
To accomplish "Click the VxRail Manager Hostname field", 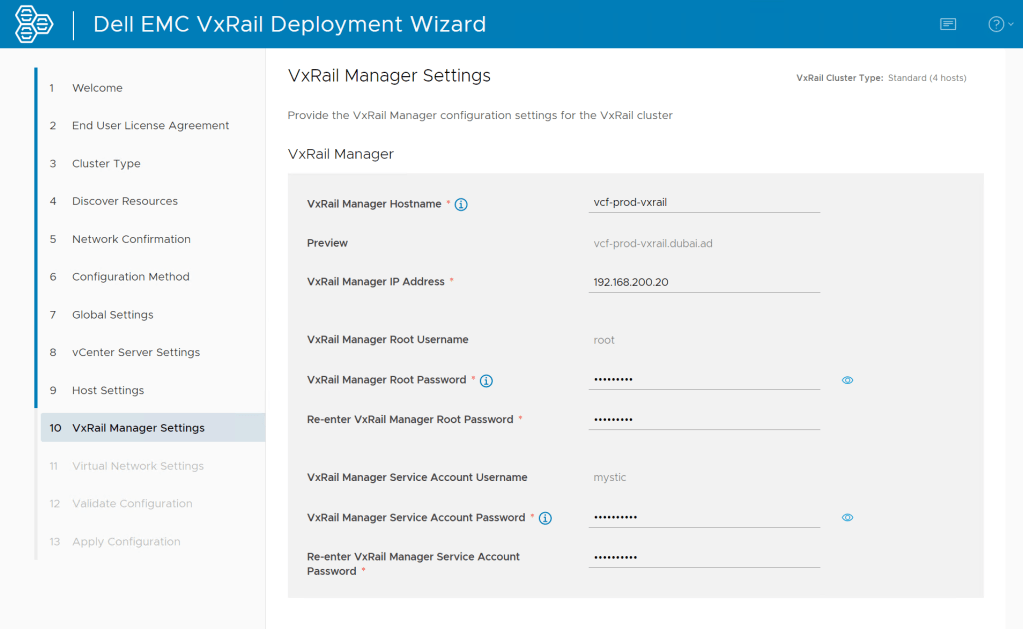I will click(704, 202).
